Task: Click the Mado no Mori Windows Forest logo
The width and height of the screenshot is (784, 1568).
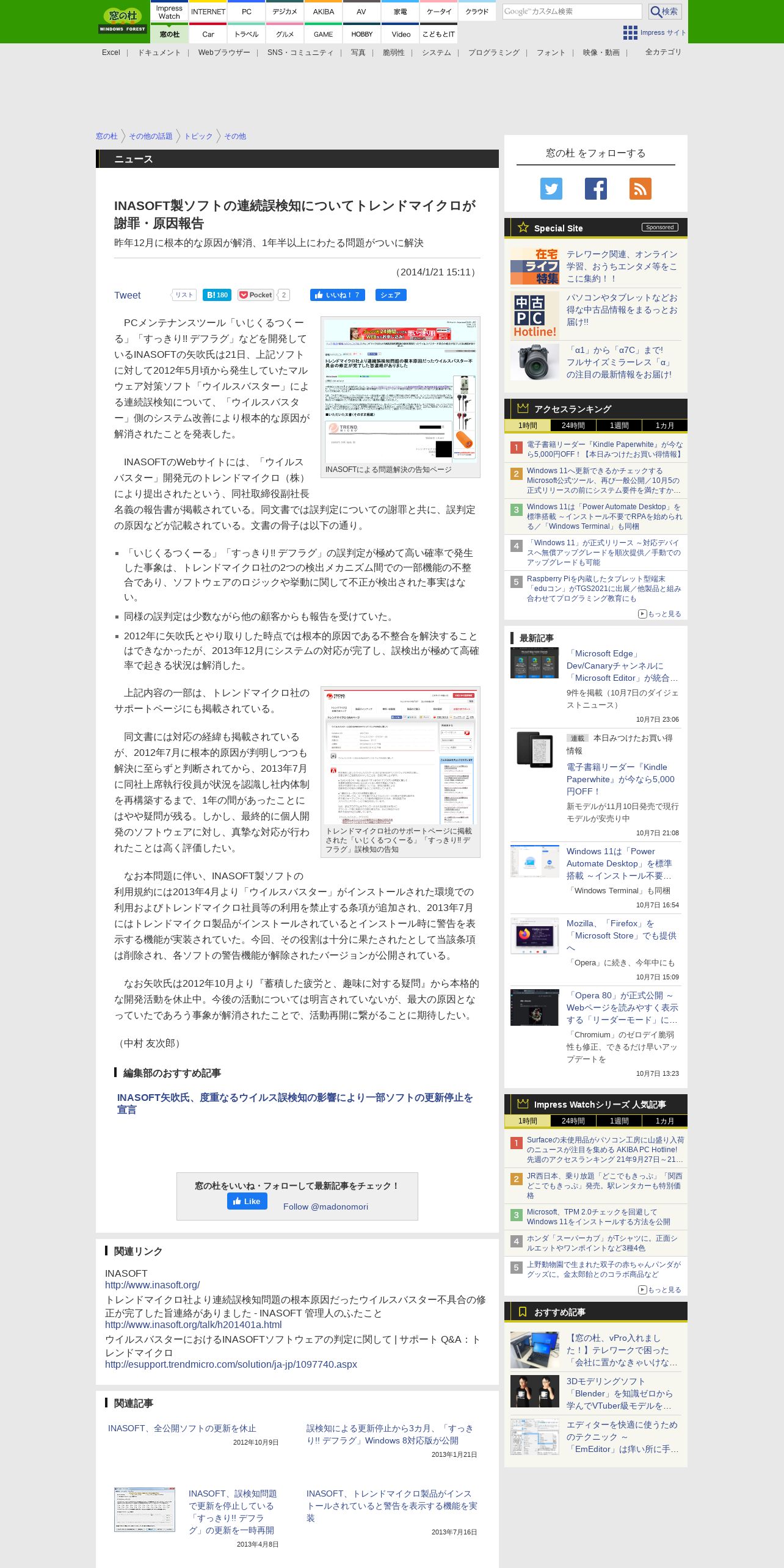Action: pos(123,21)
